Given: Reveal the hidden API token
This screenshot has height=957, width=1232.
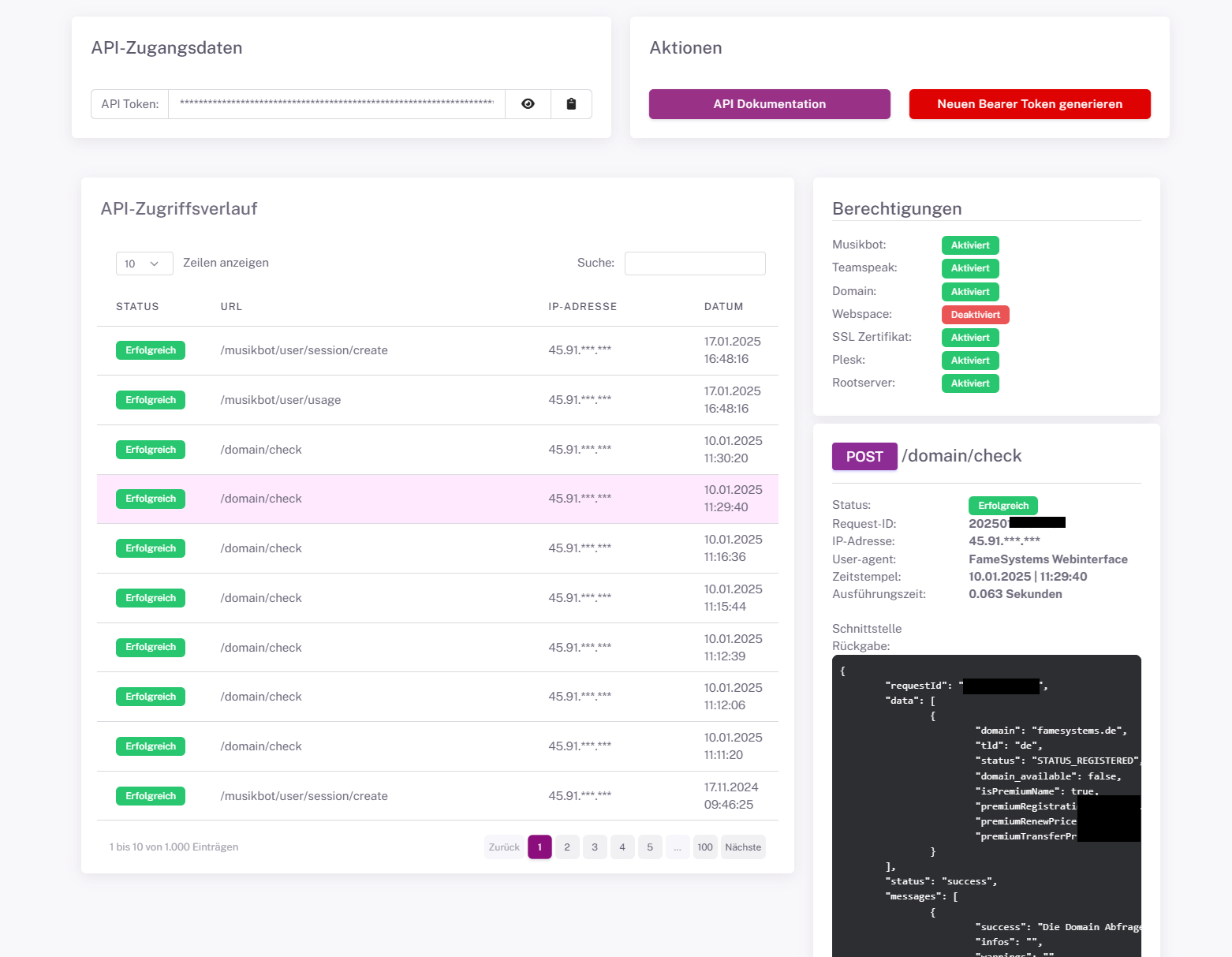Looking at the screenshot, I should [527, 103].
